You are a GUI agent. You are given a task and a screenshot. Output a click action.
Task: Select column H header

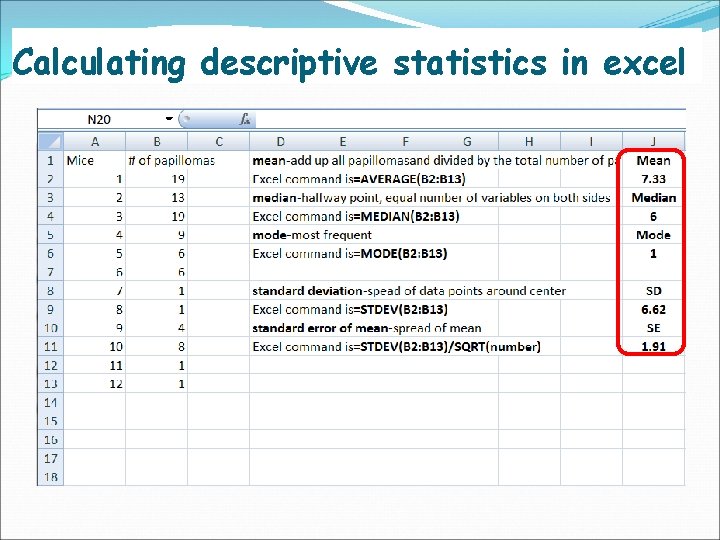[x=529, y=141]
